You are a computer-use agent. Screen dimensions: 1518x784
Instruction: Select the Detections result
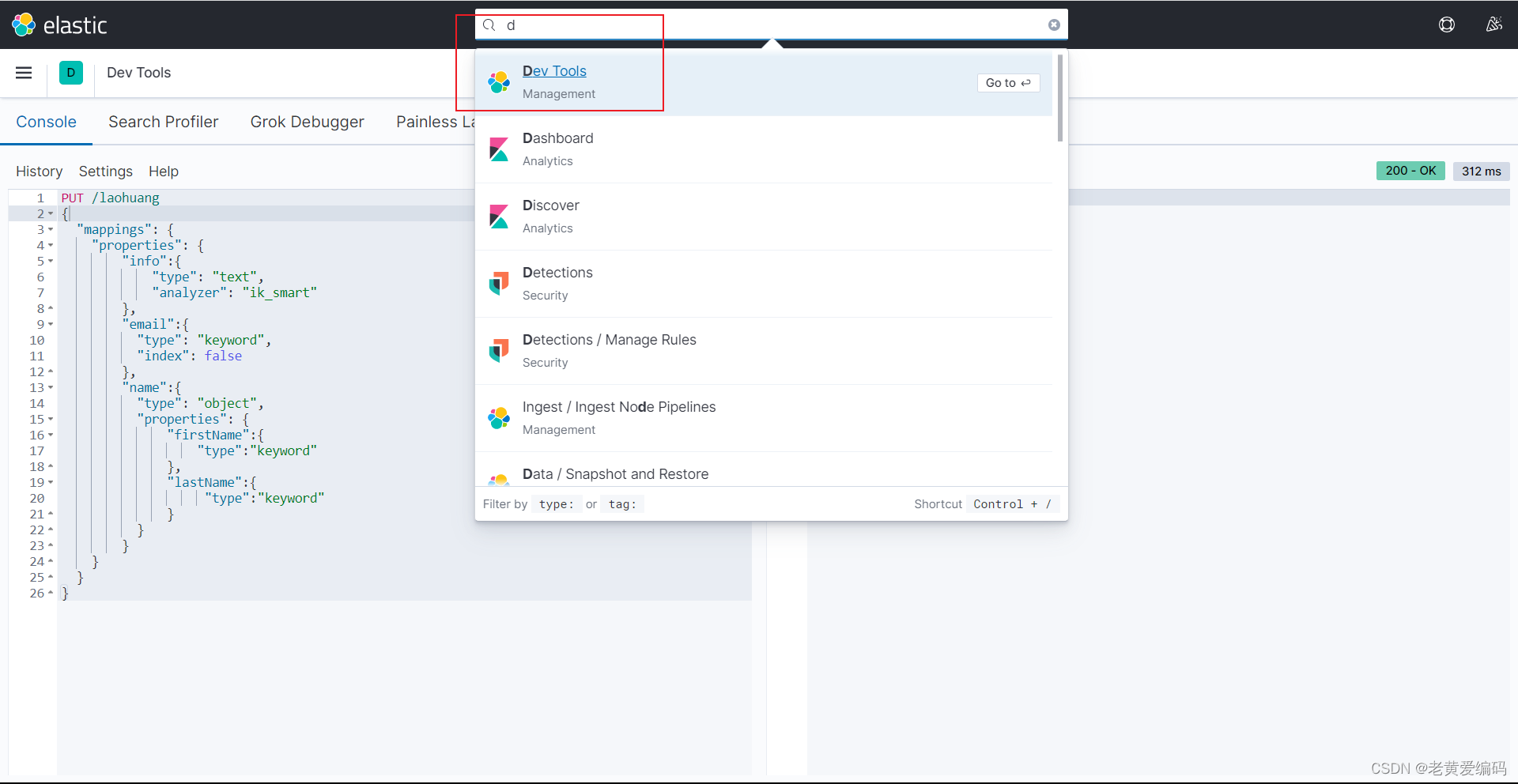click(764, 284)
